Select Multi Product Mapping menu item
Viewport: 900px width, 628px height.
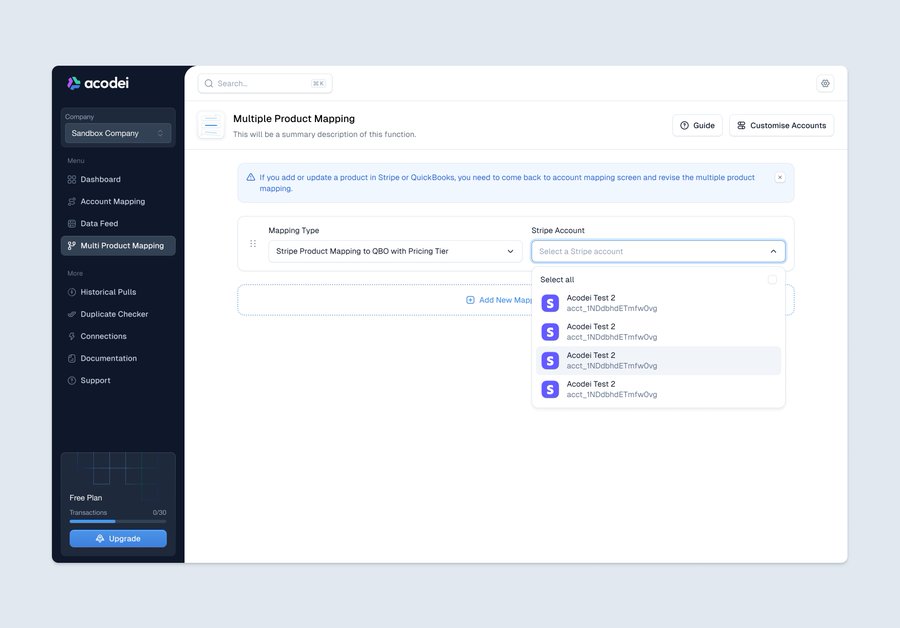pyautogui.click(x=118, y=246)
